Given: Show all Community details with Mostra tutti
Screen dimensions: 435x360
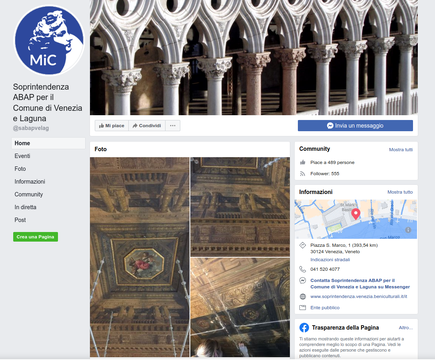Looking at the screenshot, I should (401, 150).
